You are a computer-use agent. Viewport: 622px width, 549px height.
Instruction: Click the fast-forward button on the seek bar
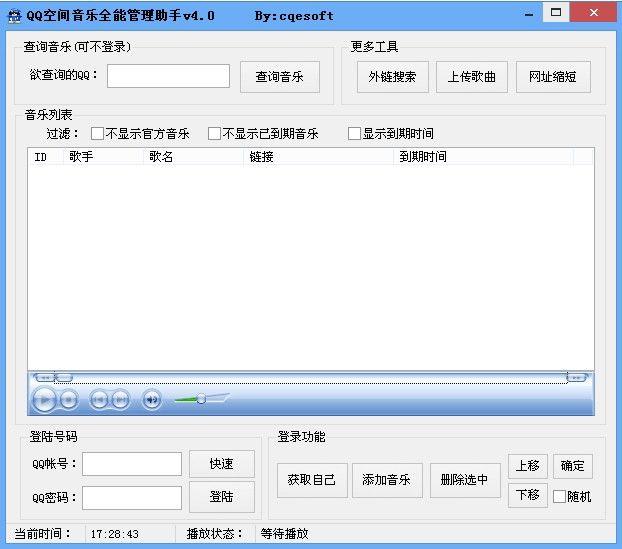(x=577, y=377)
